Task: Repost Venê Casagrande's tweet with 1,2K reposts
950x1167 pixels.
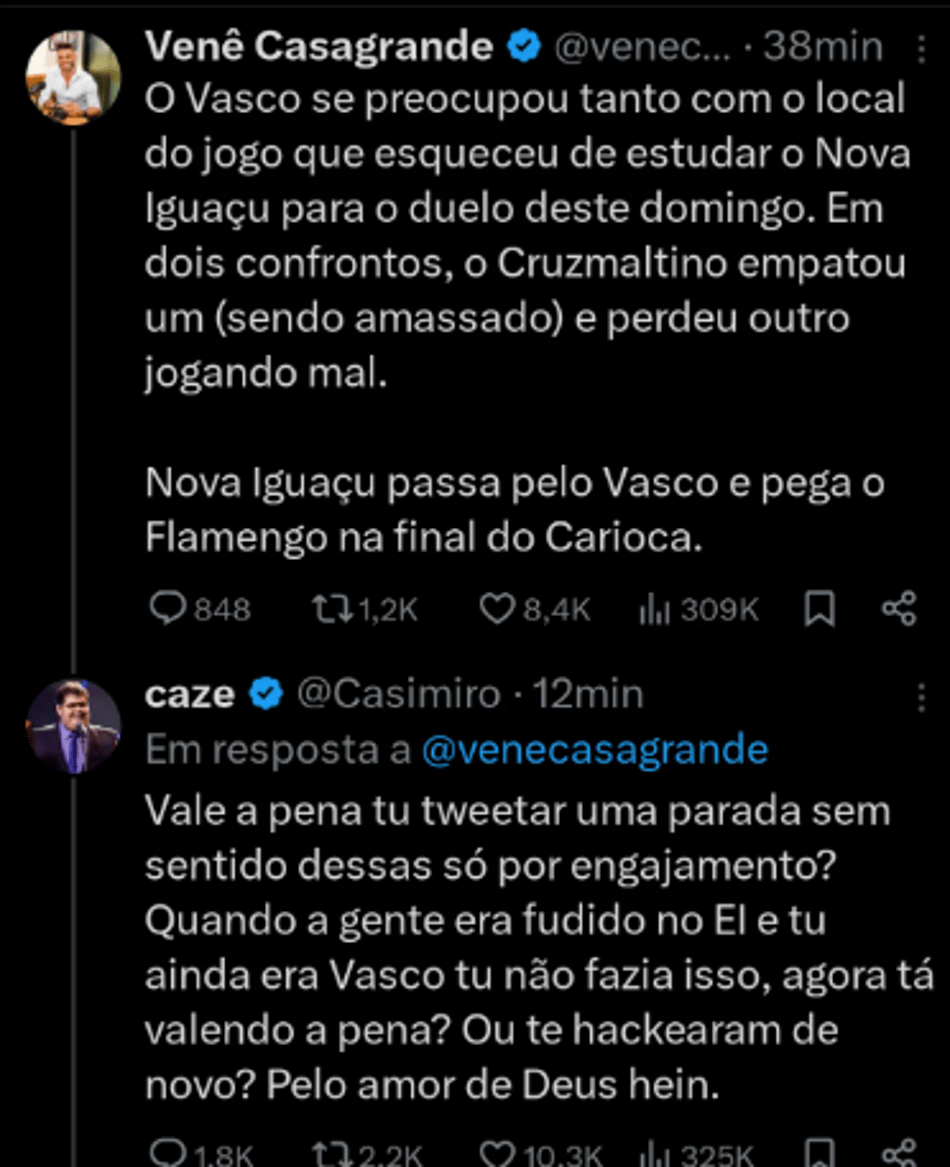Action: pyautogui.click(x=331, y=609)
